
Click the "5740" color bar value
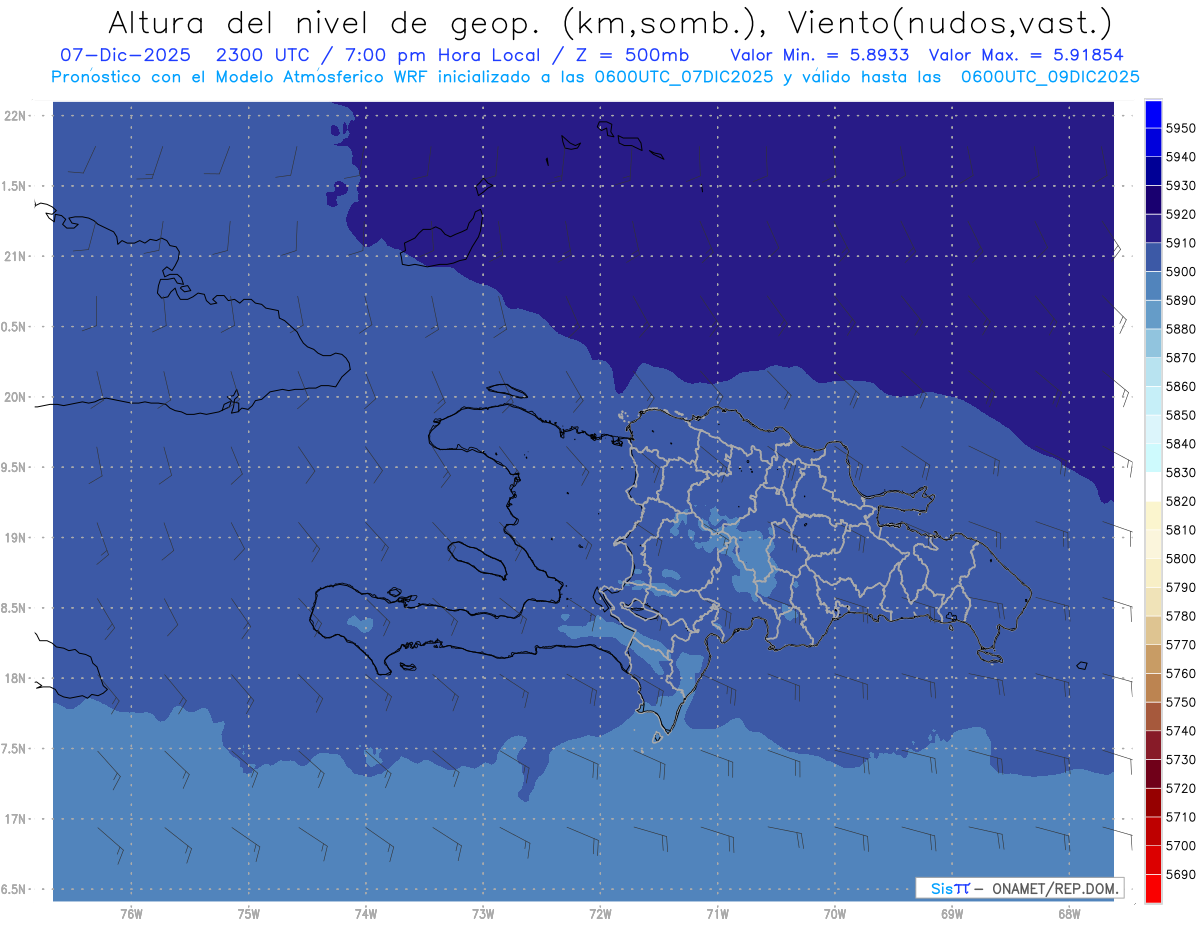[x=1180, y=731]
